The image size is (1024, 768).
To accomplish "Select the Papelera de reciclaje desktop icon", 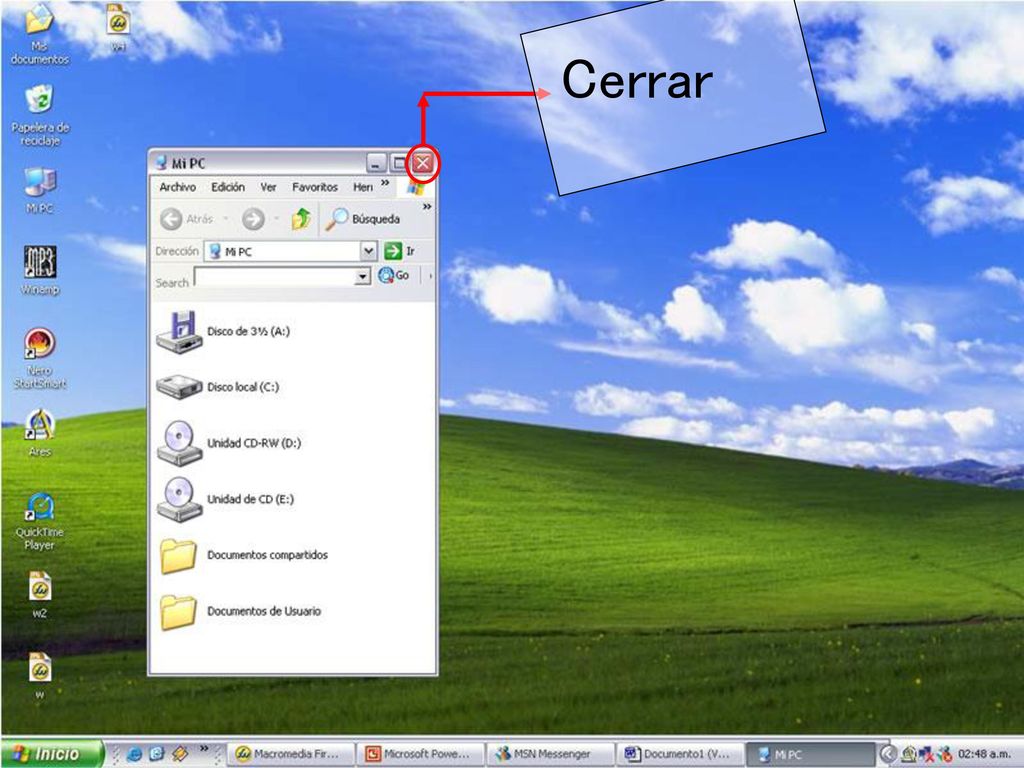I will pos(40,115).
